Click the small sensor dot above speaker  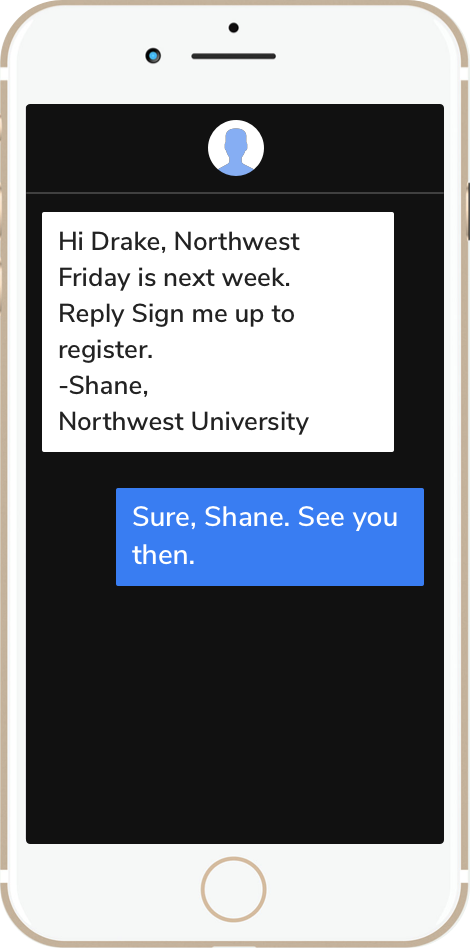point(234,27)
